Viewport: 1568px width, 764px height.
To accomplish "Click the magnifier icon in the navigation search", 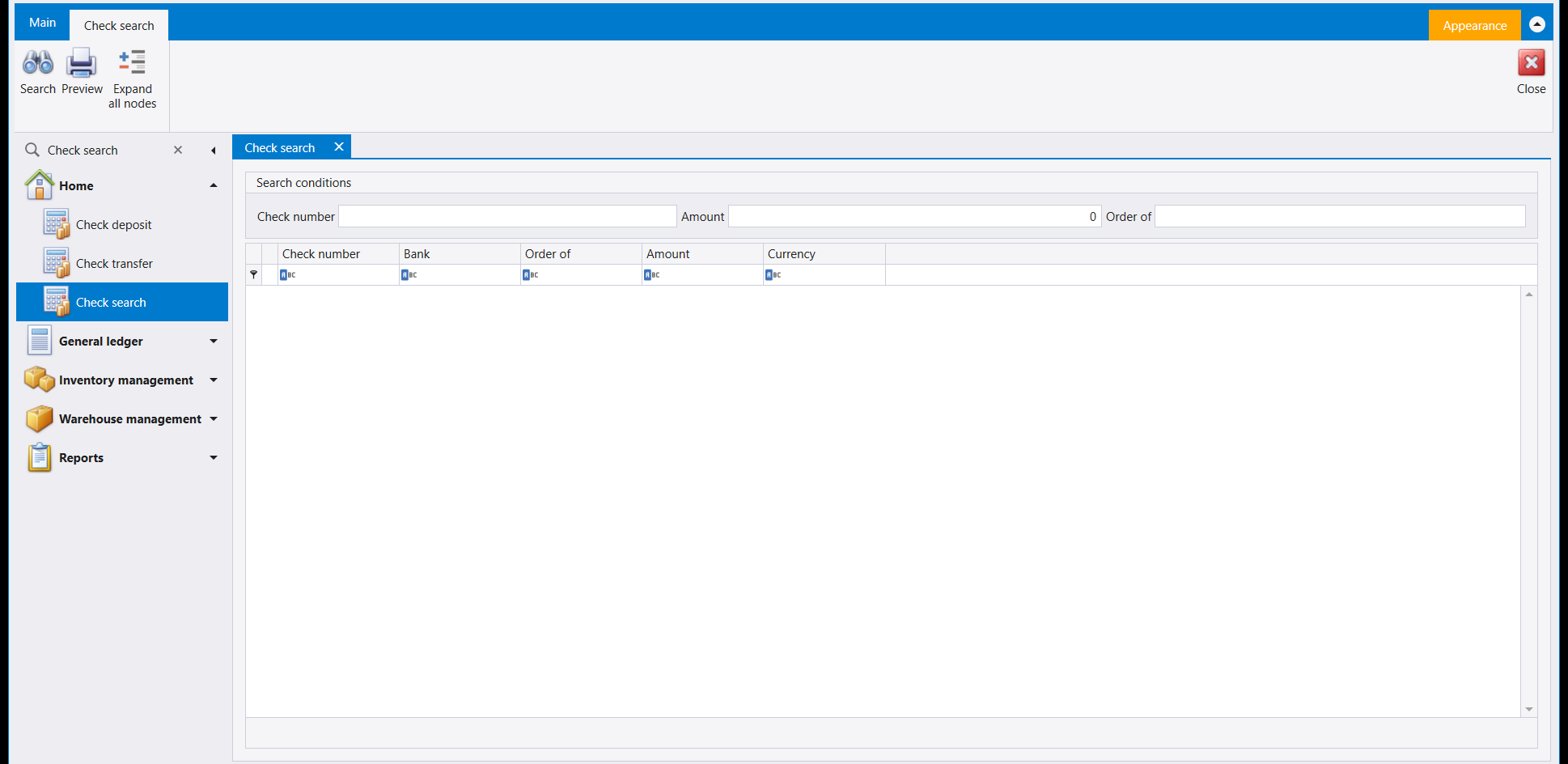I will pyautogui.click(x=32, y=150).
